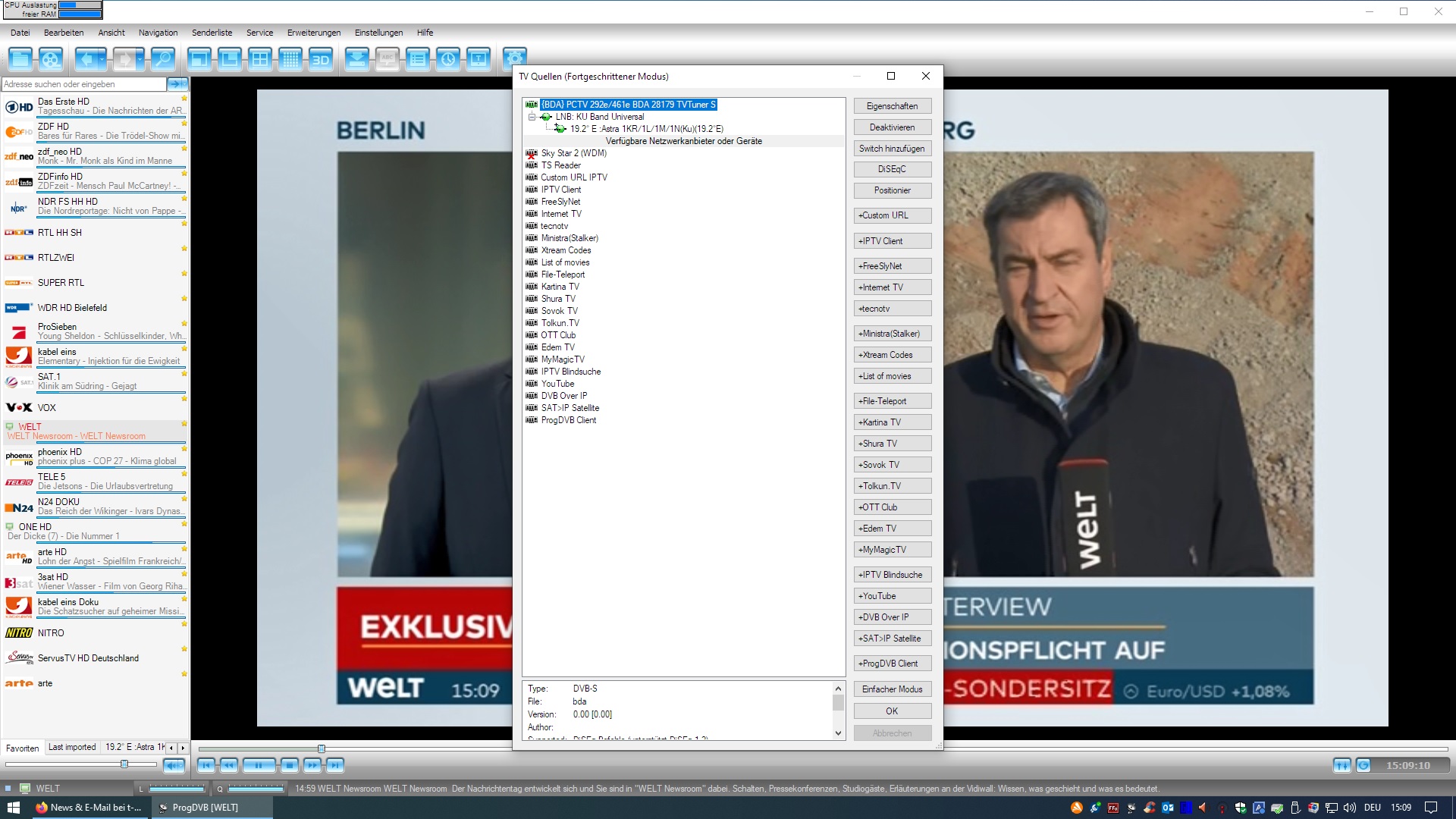Screen dimensions: 1456x819
Task: Switch to the Last imported tab
Action: click(72, 747)
